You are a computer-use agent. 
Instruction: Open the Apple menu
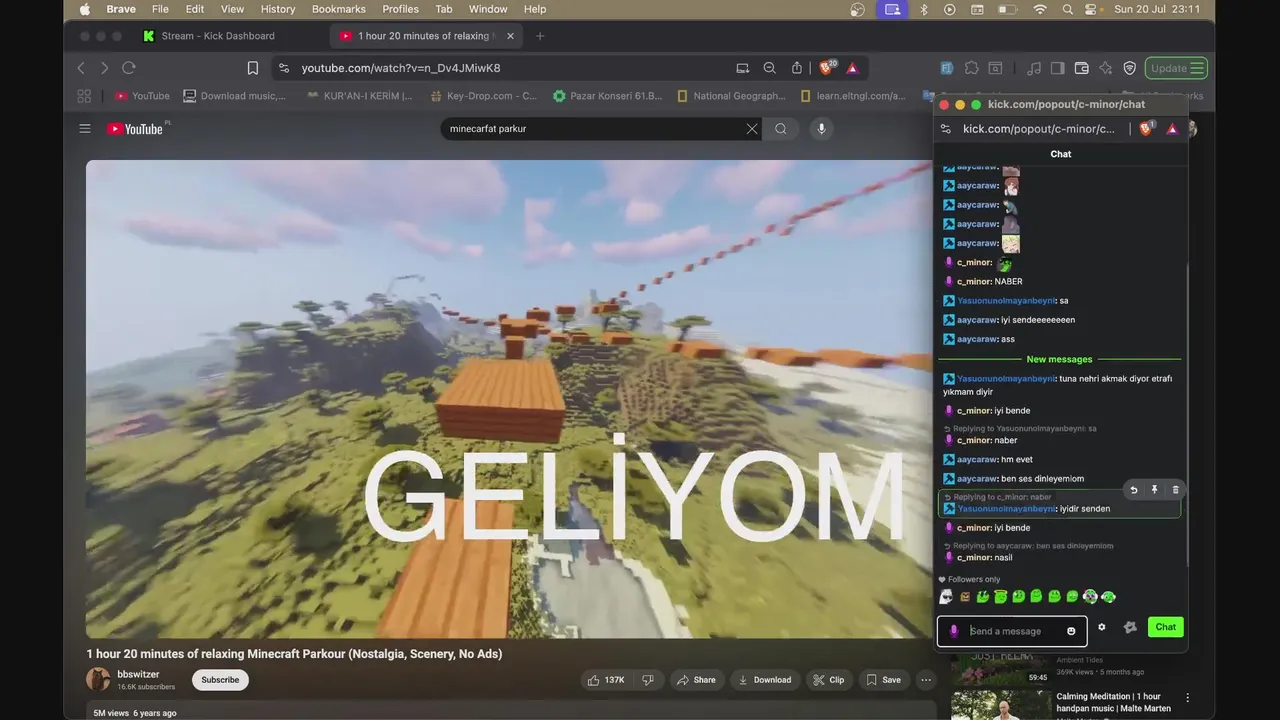click(84, 9)
